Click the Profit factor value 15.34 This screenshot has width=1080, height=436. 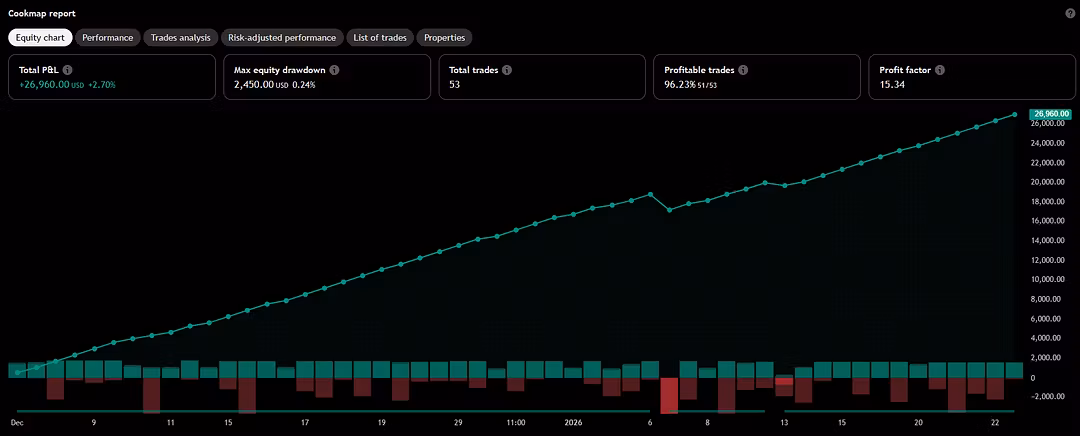click(x=892, y=85)
